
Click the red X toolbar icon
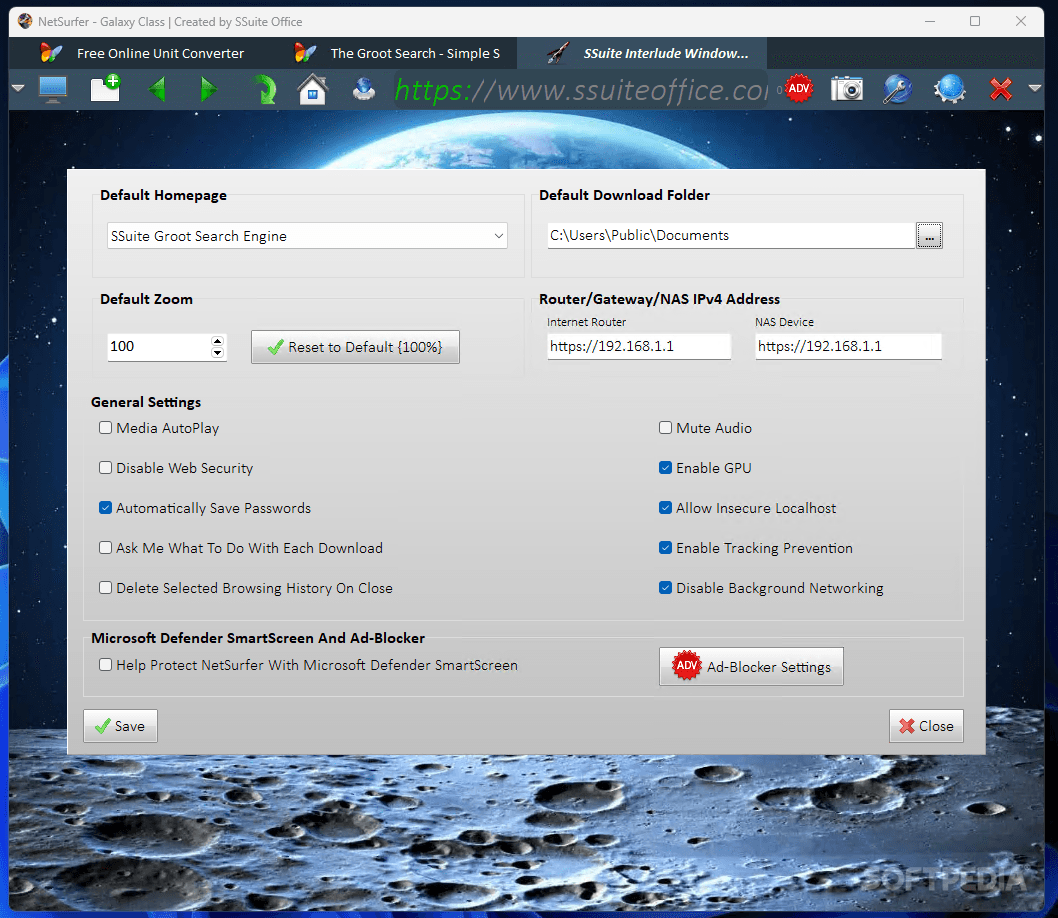1001,89
